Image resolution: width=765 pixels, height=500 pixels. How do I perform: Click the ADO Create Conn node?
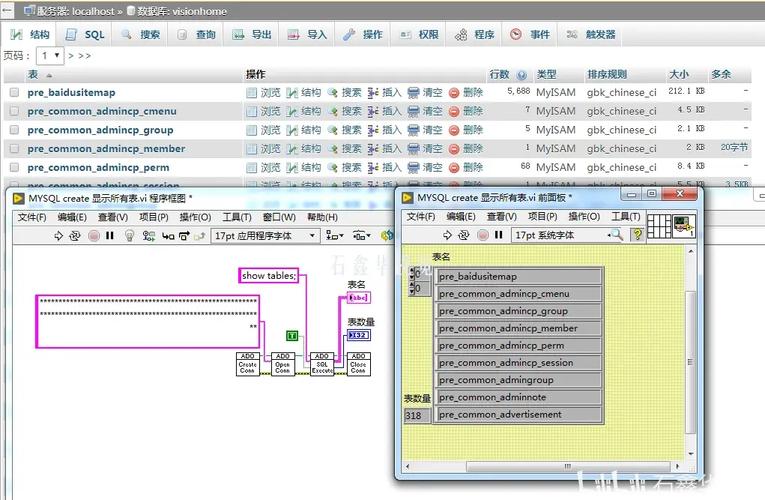point(247,364)
